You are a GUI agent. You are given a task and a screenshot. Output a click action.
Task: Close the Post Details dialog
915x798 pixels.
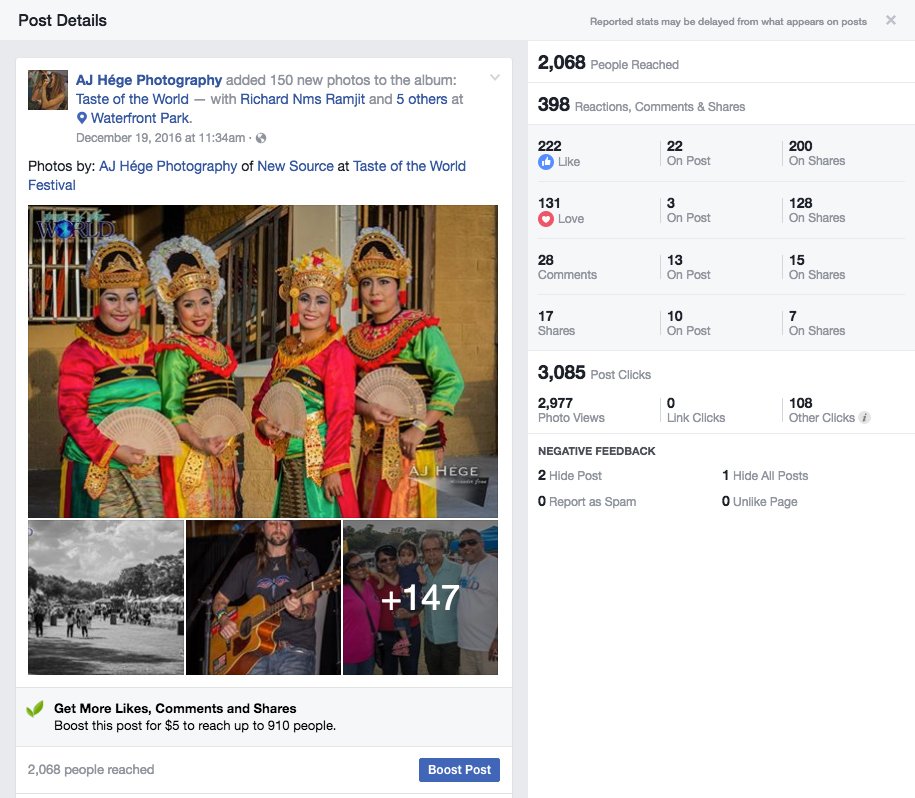[890, 20]
